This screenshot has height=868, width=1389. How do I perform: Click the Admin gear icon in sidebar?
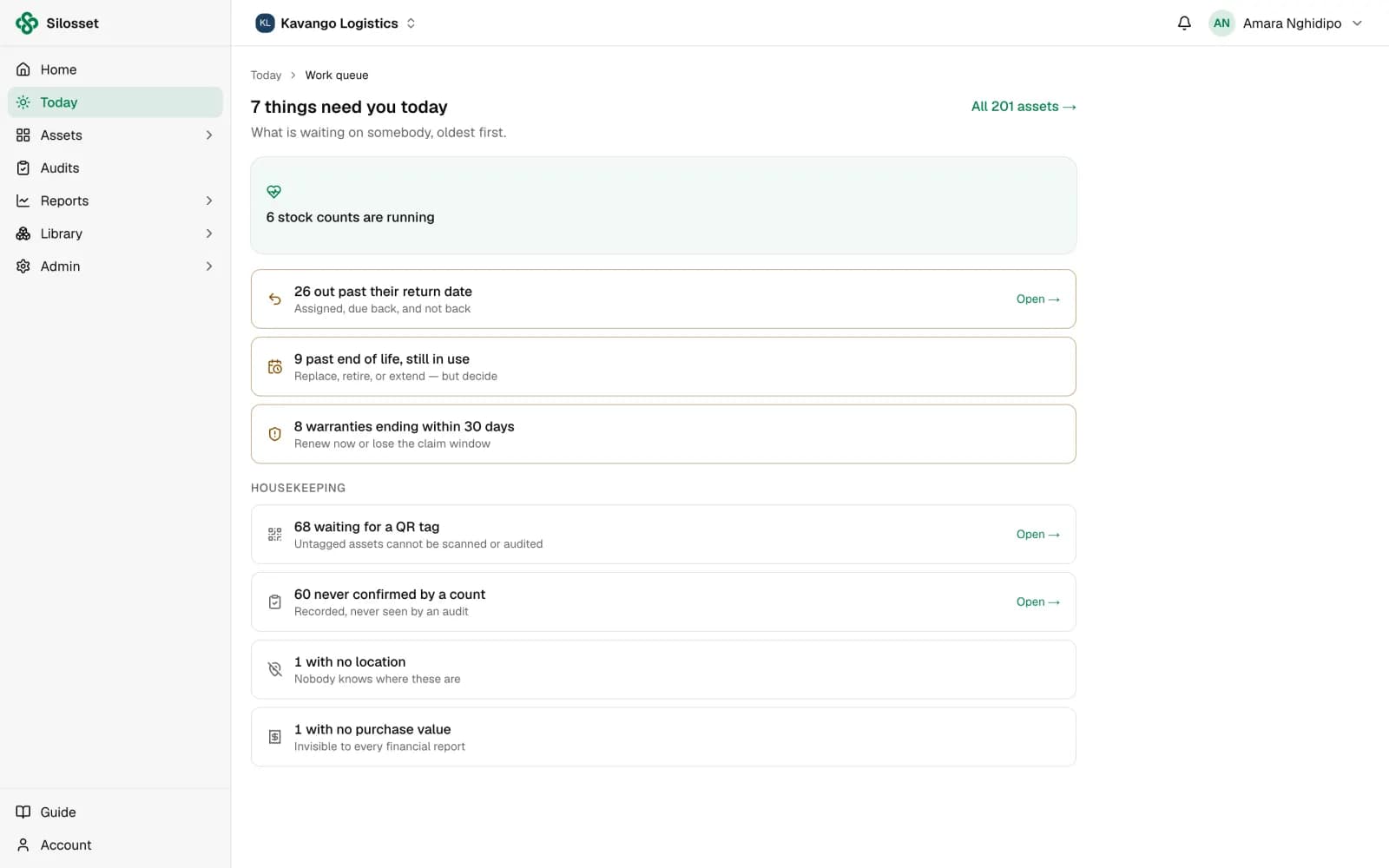coord(23,266)
